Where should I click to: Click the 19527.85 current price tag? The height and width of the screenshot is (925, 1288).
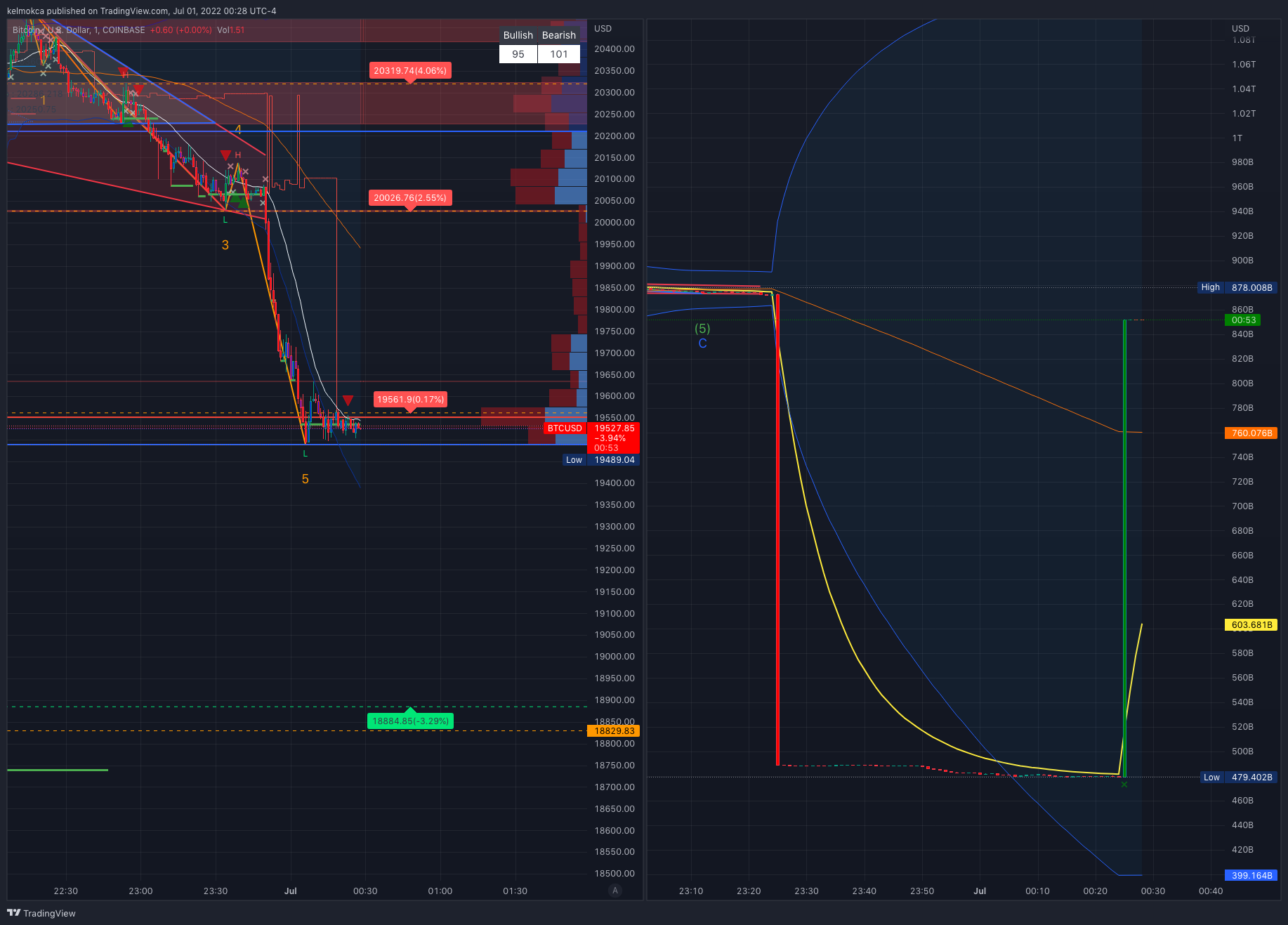[614, 428]
